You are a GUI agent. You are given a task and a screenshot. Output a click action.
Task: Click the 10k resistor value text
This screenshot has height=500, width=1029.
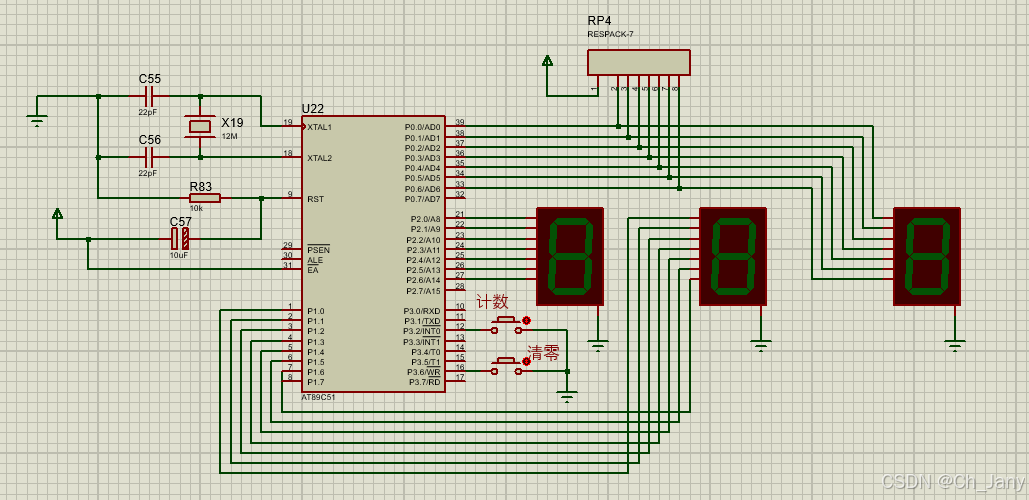(x=196, y=207)
